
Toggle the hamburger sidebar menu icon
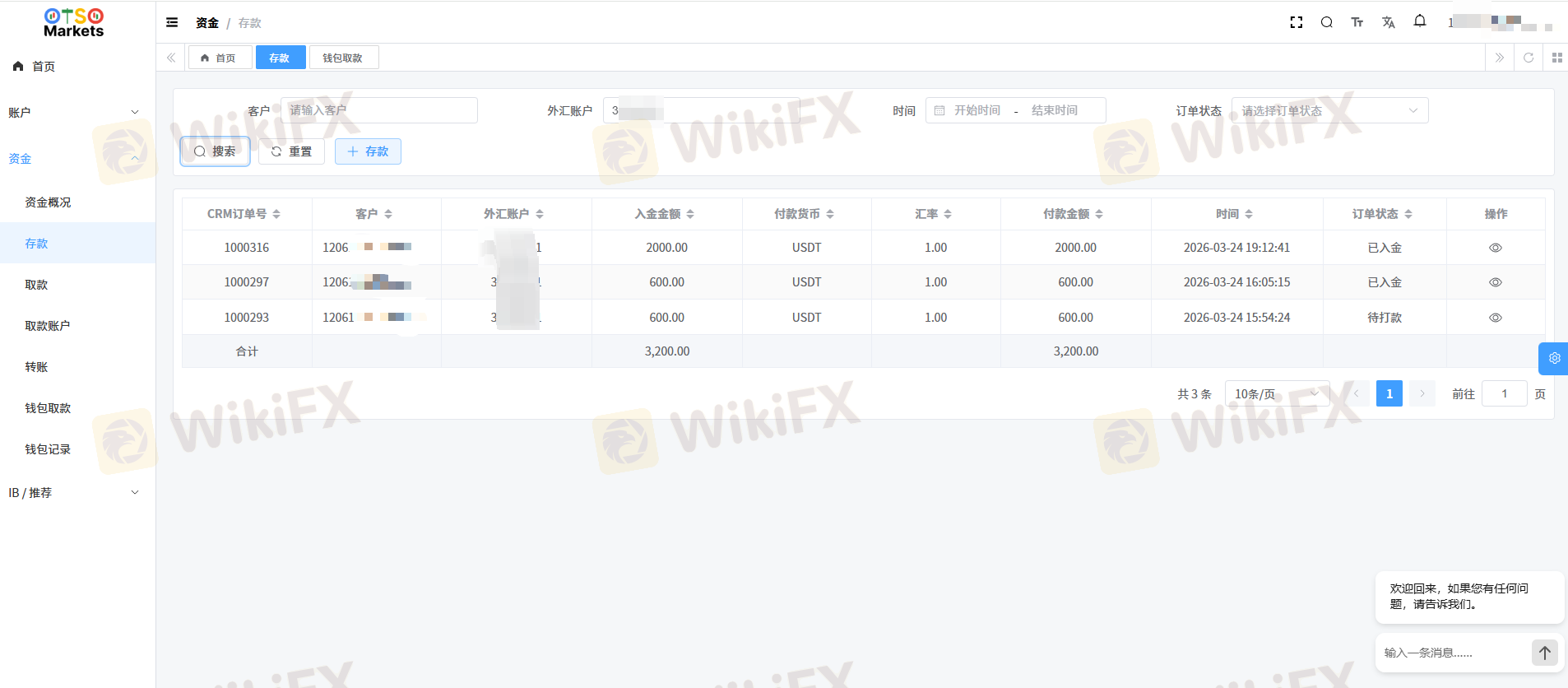[172, 22]
